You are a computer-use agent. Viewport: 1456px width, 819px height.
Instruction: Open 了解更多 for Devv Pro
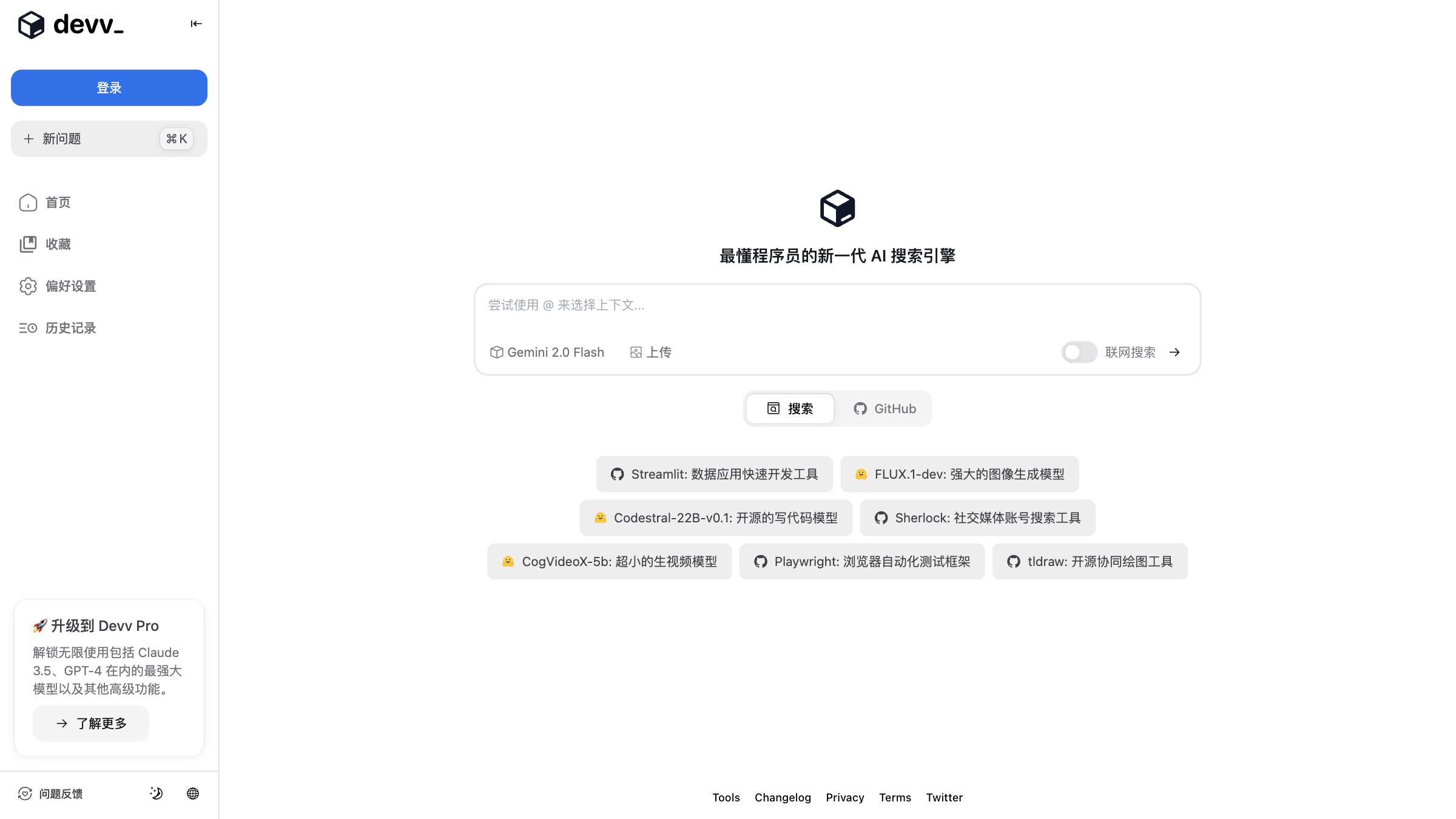click(x=90, y=723)
